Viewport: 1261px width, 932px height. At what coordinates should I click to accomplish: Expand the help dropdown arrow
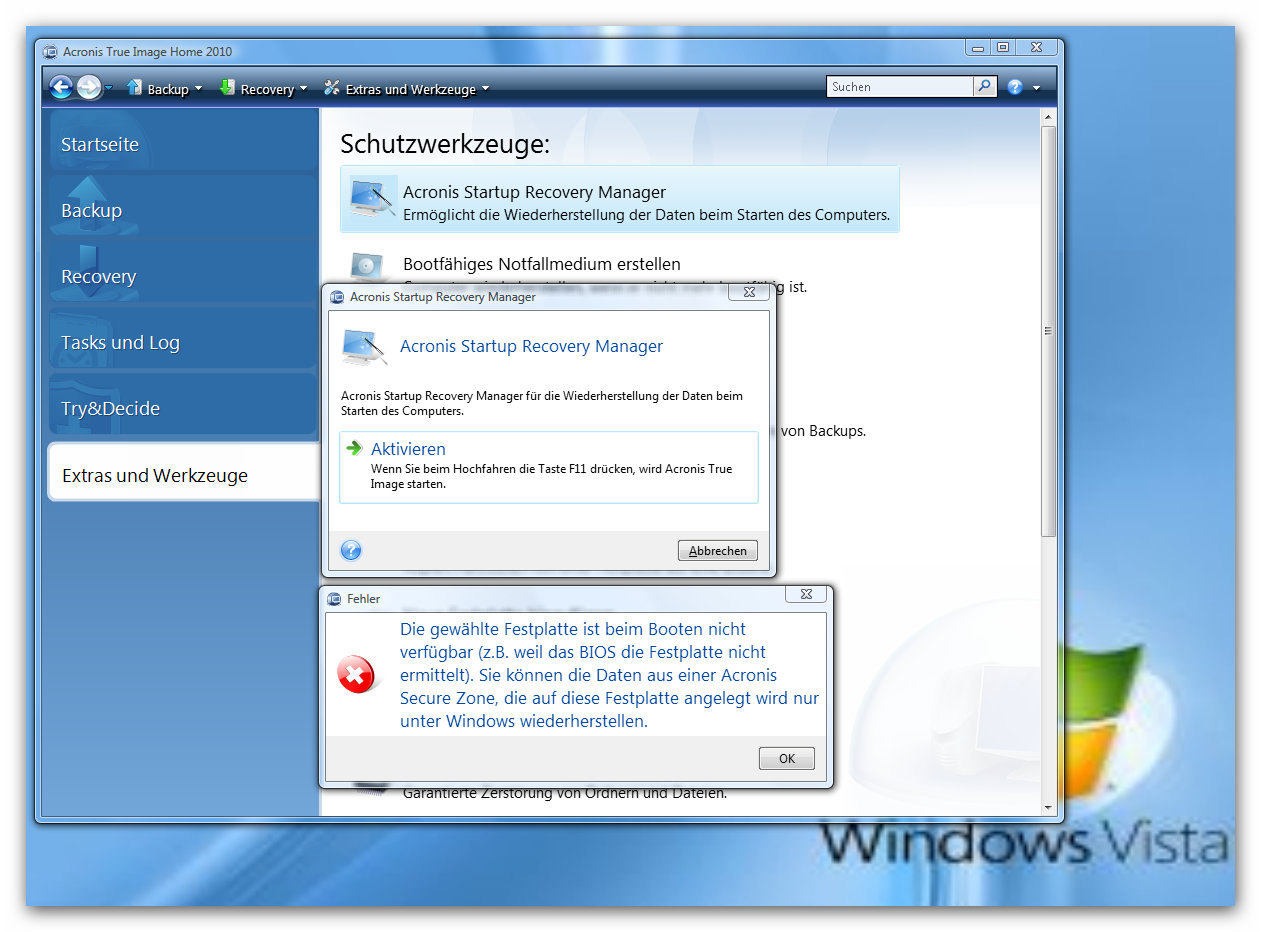point(1037,88)
